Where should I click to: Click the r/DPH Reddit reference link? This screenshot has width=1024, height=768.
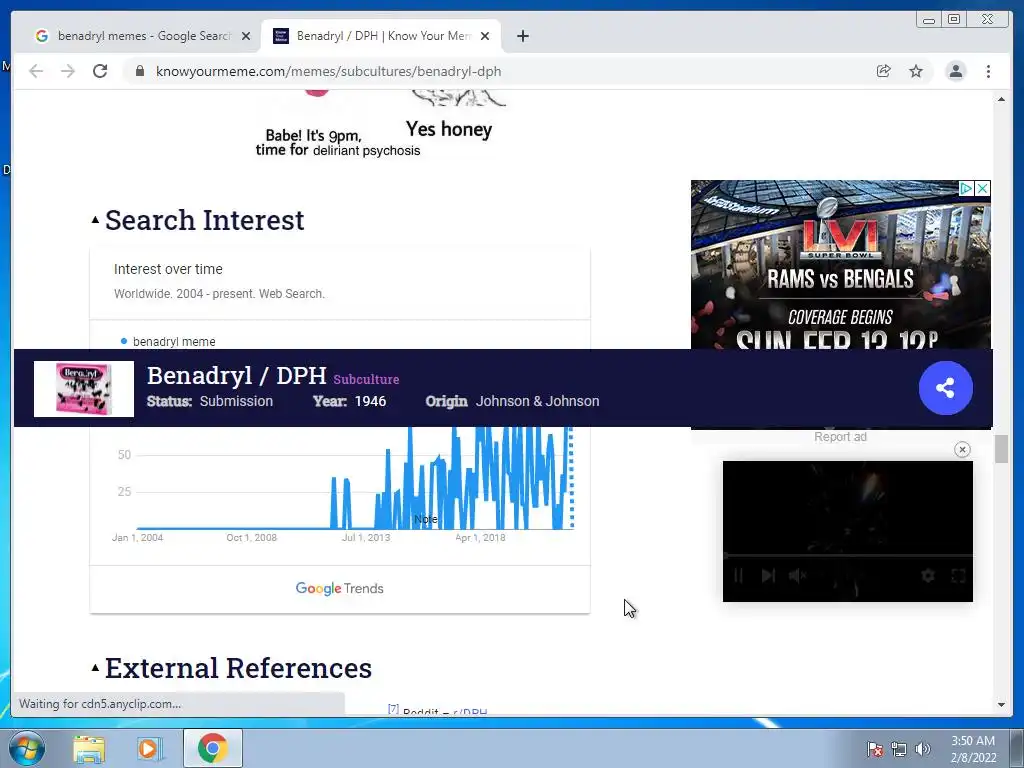pyautogui.click(x=470, y=712)
